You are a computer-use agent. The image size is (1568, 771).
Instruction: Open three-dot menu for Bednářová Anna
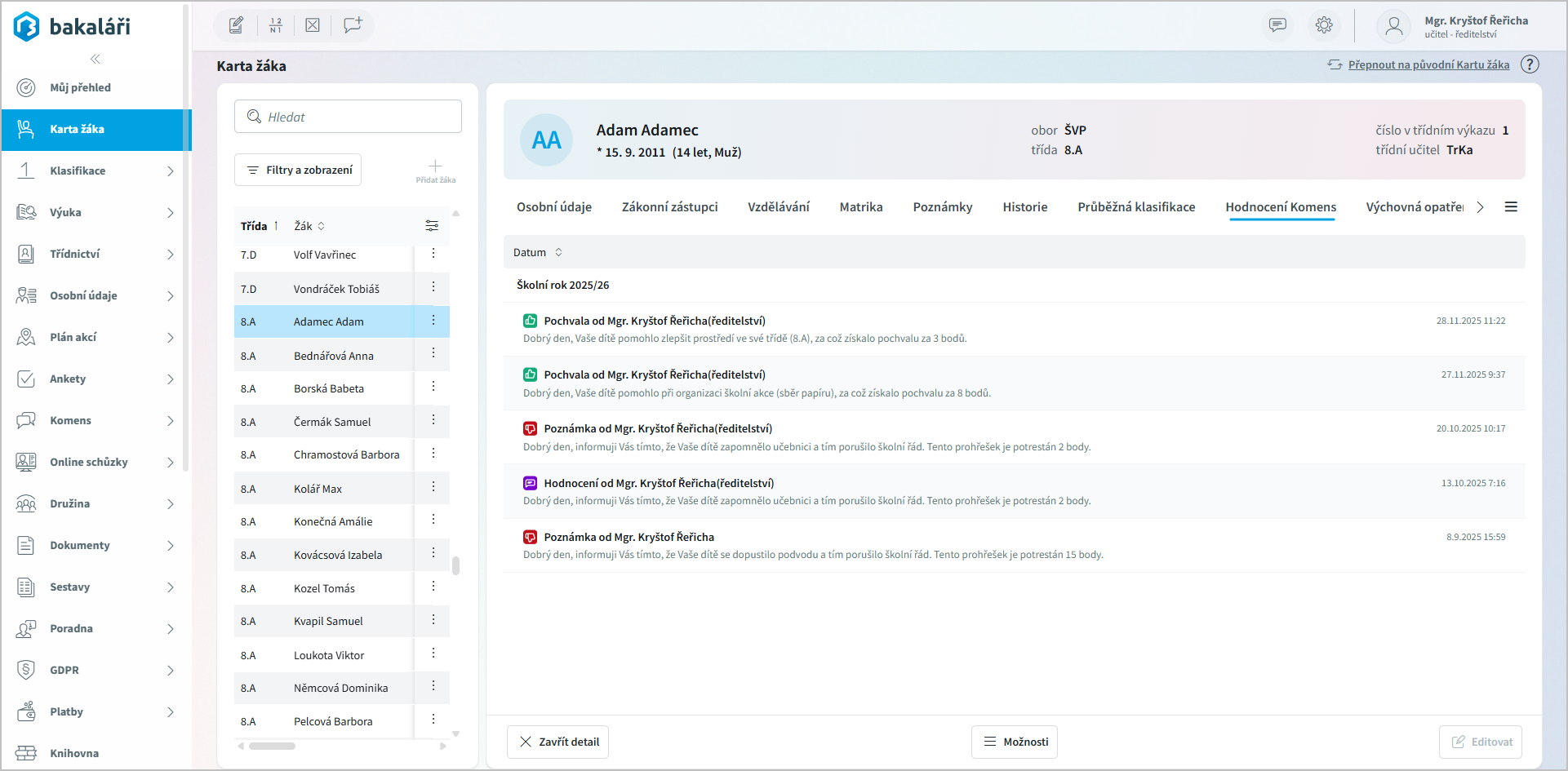433,354
